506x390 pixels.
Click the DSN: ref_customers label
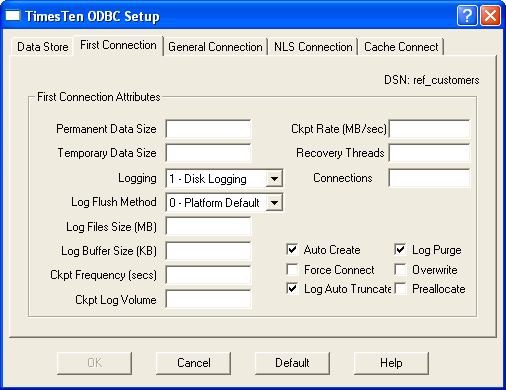pyautogui.click(x=432, y=80)
